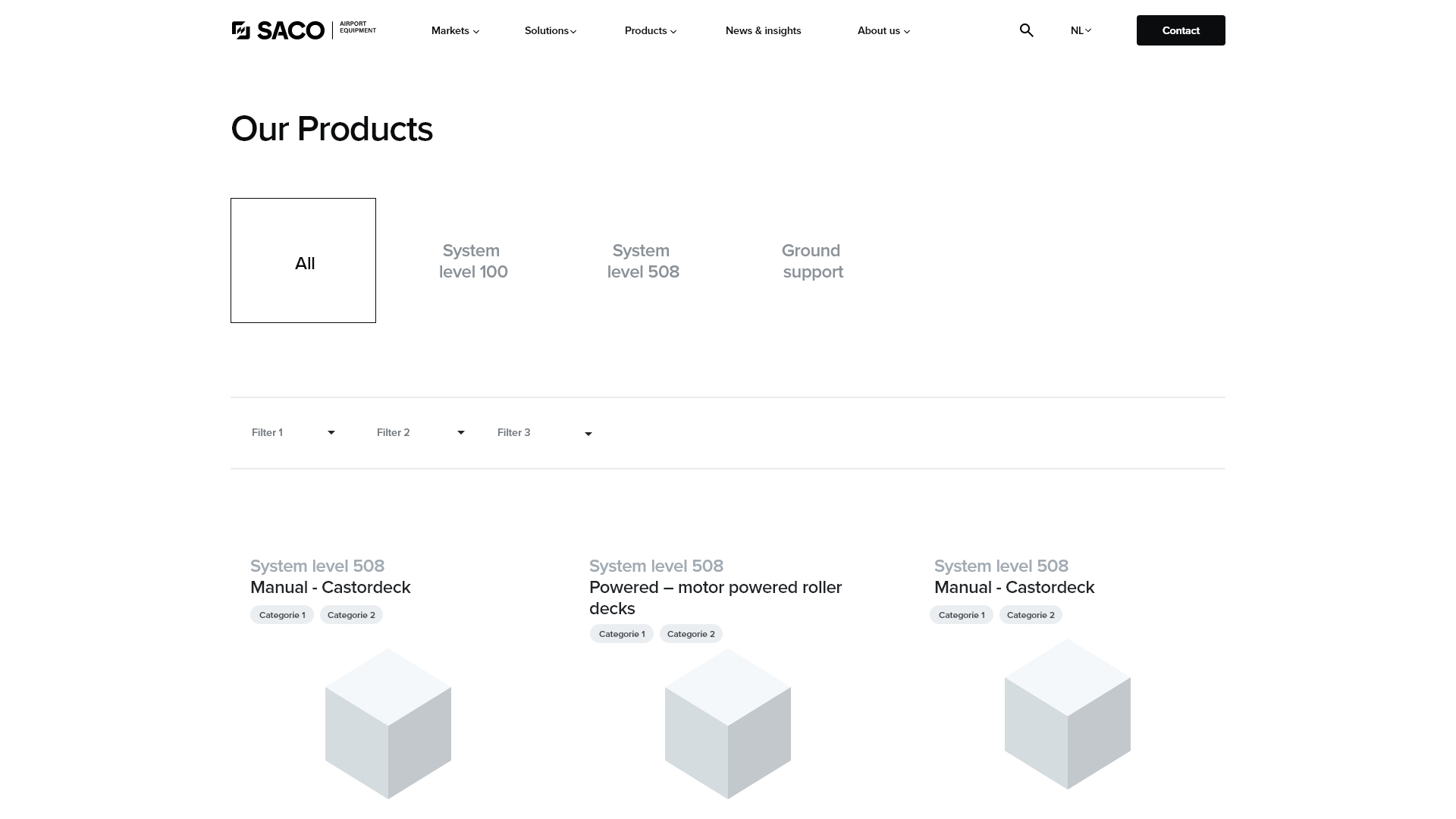Expand the Filter 2 dropdown
Screen dimensions: 1456x819
(x=421, y=433)
